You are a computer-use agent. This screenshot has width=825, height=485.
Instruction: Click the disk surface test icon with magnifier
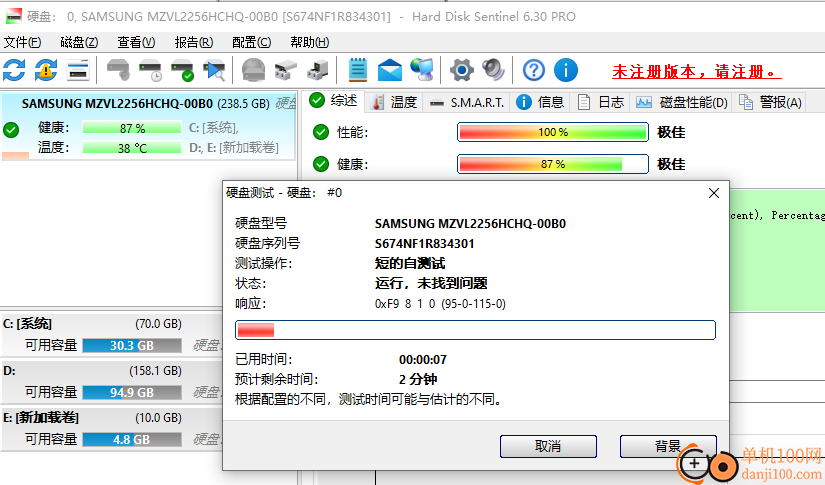215,70
